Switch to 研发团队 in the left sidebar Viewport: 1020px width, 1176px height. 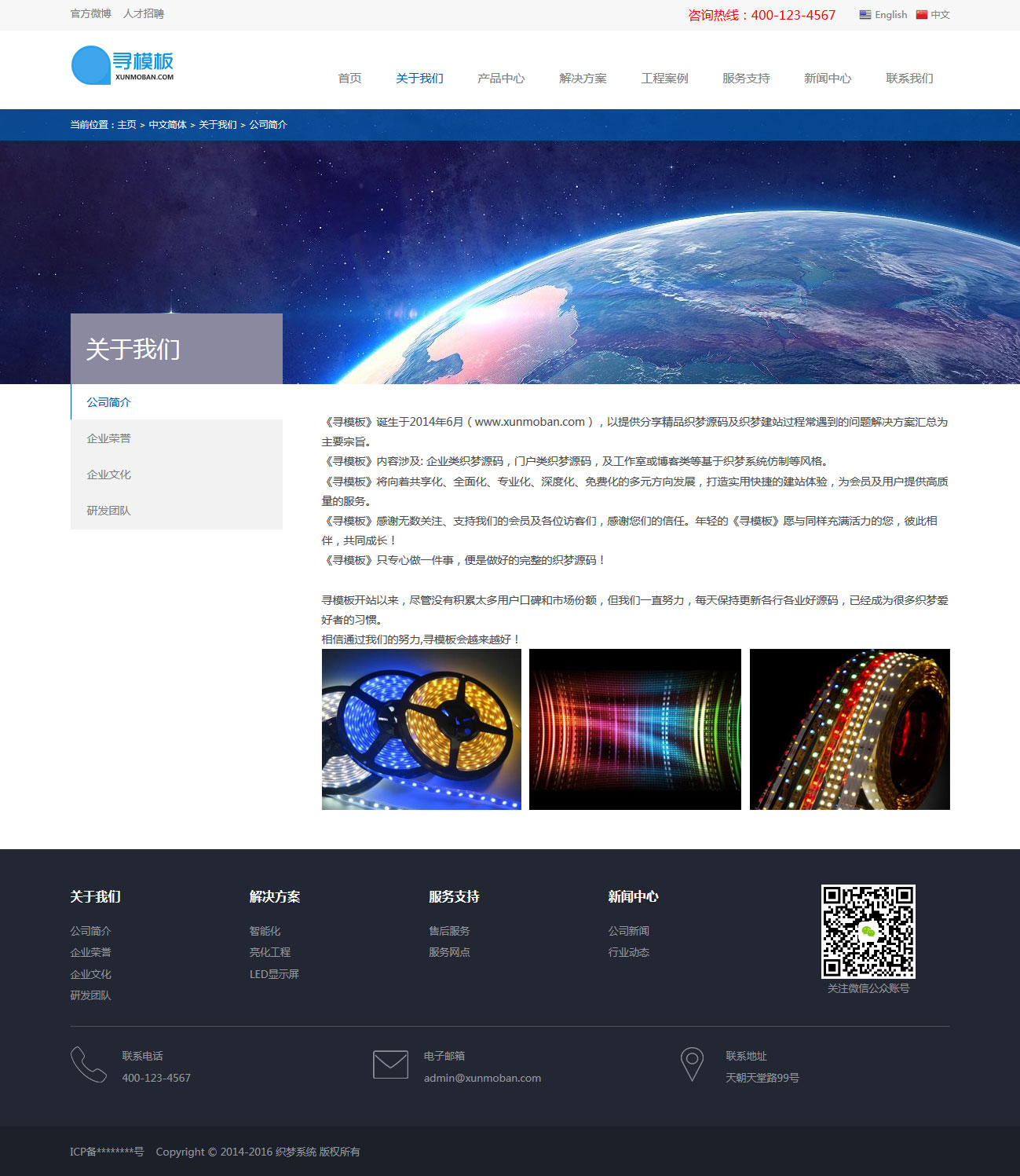(108, 511)
